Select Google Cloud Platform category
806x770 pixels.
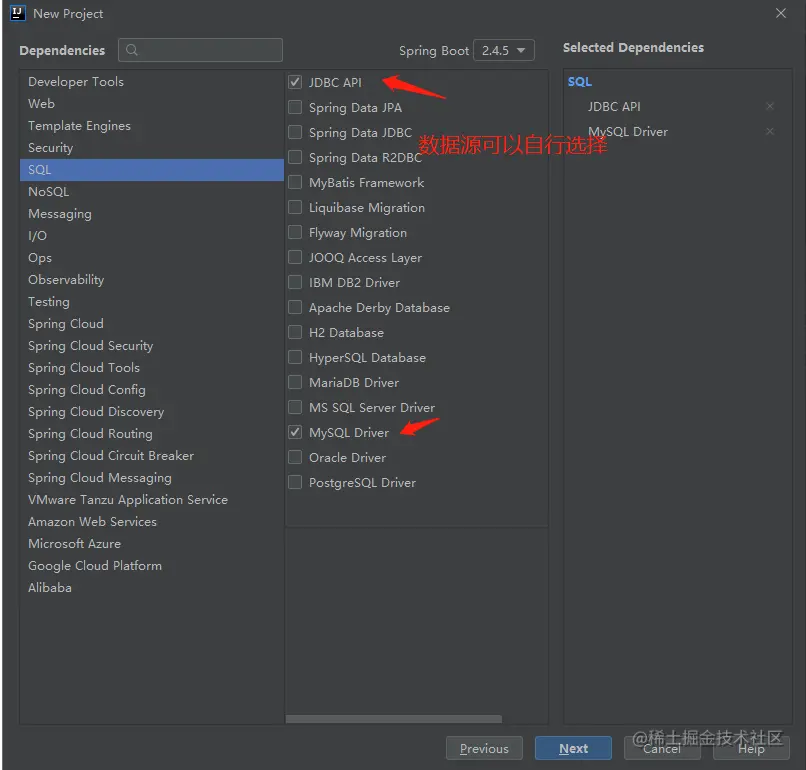coord(152,566)
